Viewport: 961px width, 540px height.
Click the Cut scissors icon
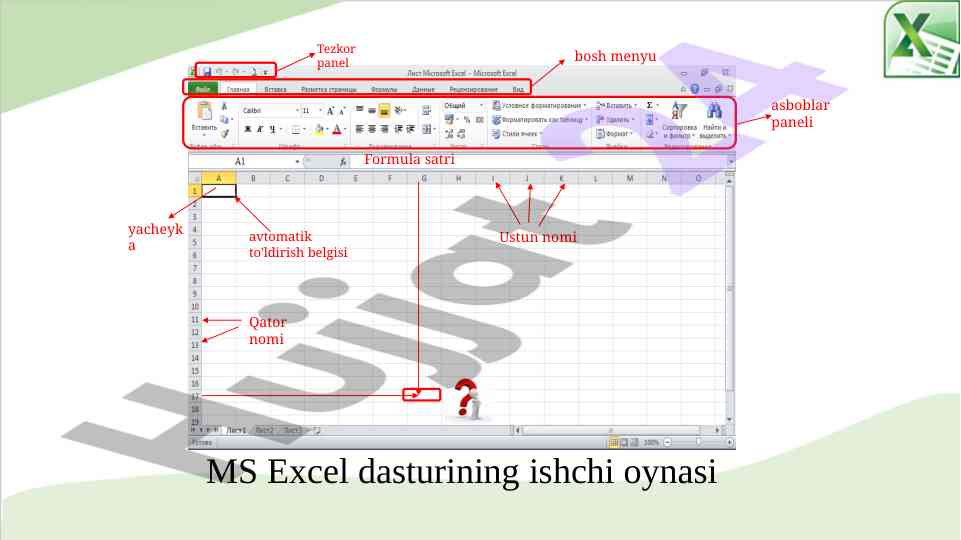click(x=224, y=107)
